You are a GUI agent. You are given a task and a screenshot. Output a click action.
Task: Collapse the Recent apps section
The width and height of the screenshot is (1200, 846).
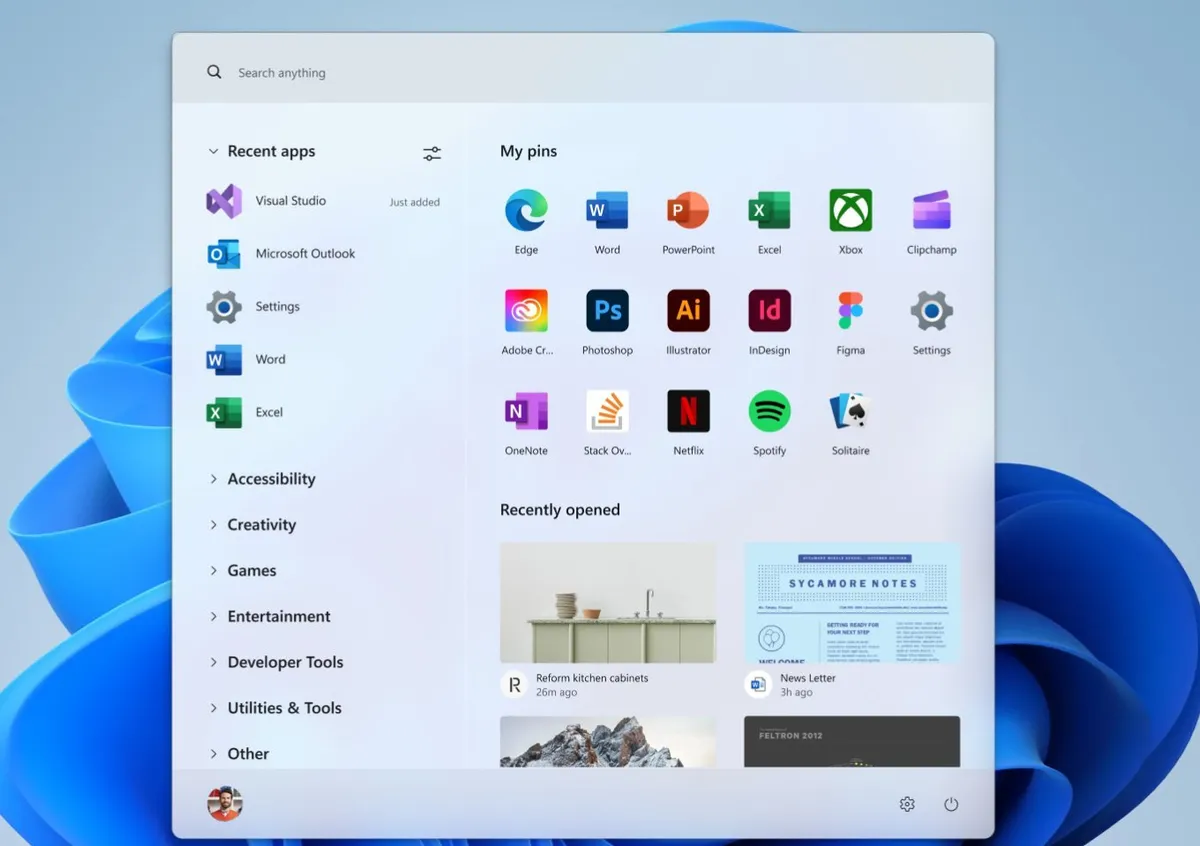[213, 151]
